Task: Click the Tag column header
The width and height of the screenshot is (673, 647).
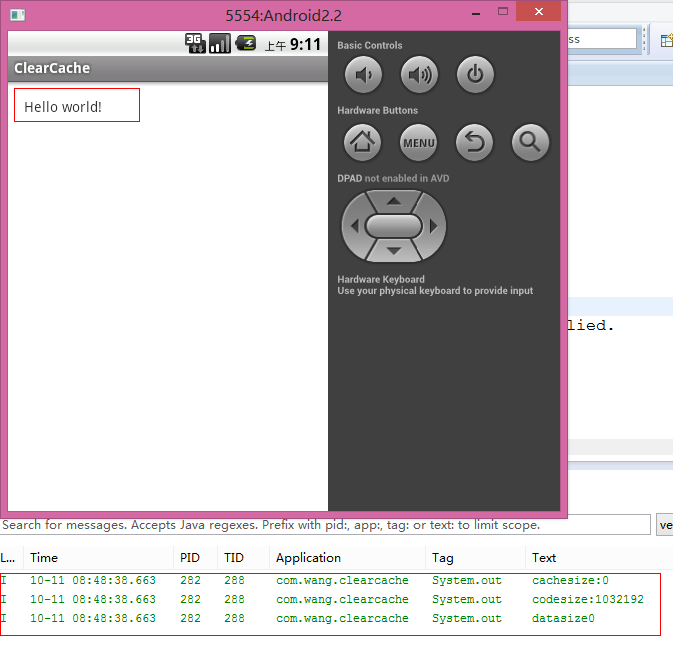Action: click(x=476, y=558)
